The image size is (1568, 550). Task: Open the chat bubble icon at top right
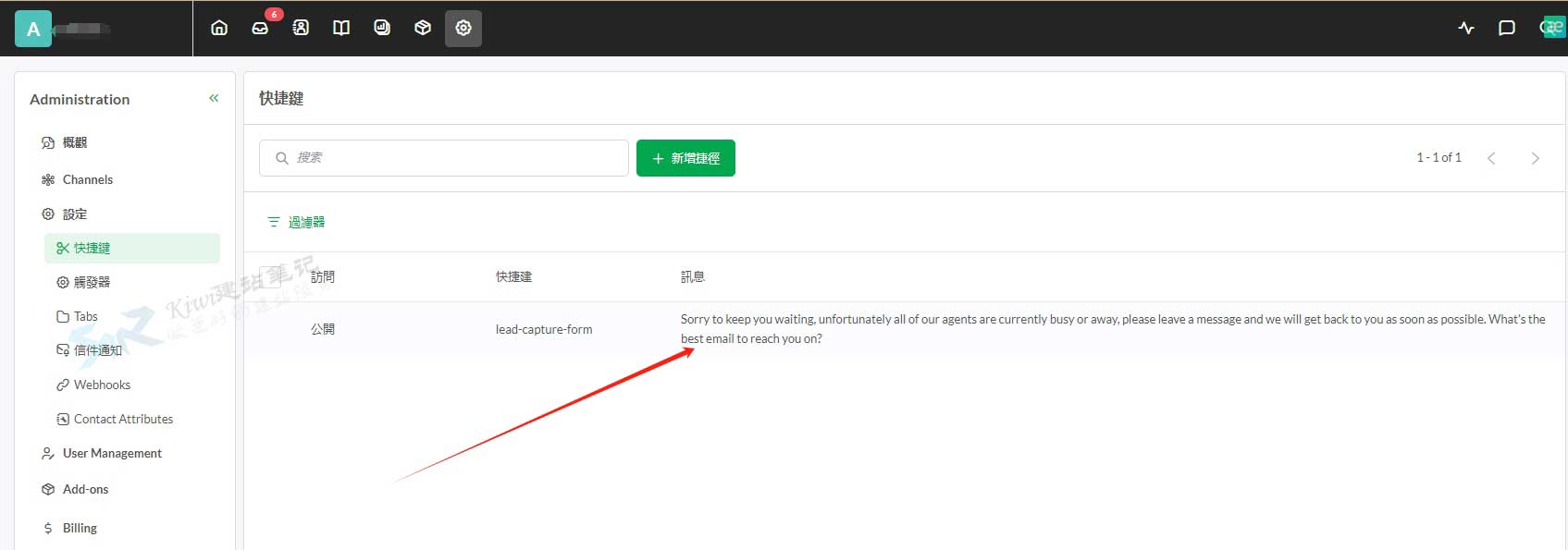point(1507,28)
